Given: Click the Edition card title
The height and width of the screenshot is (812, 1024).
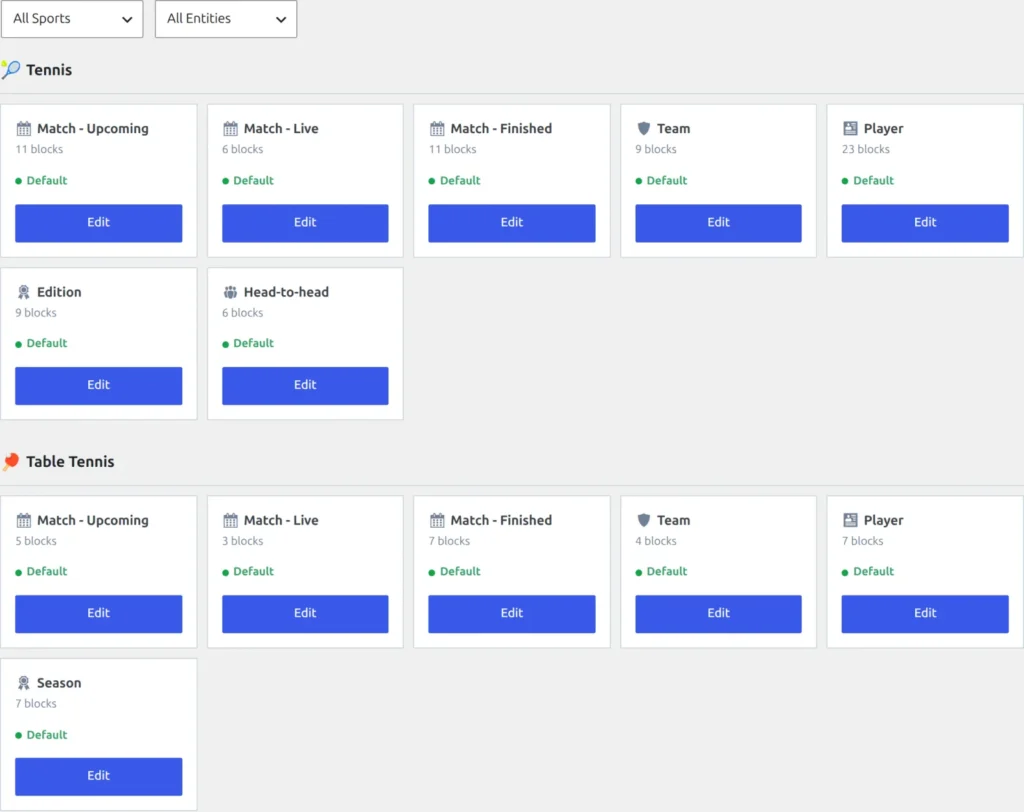Looking at the screenshot, I should (59, 292).
